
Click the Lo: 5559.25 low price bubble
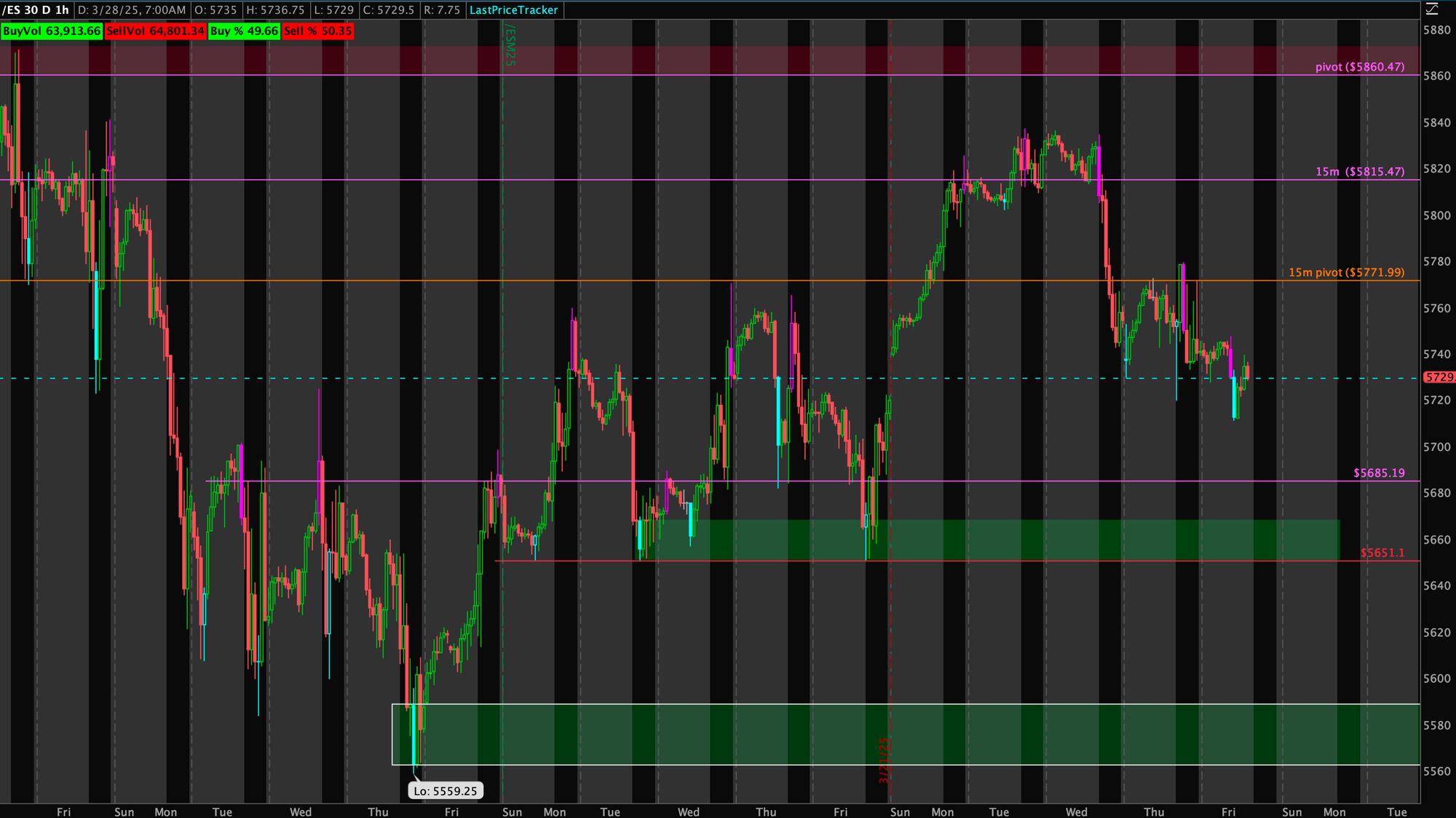tap(445, 791)
